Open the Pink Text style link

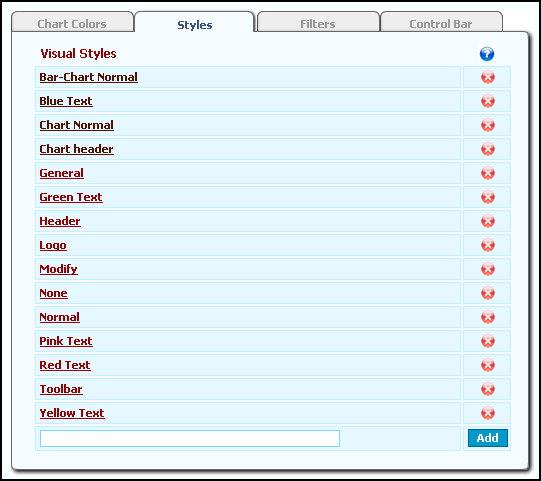point(66,341)
